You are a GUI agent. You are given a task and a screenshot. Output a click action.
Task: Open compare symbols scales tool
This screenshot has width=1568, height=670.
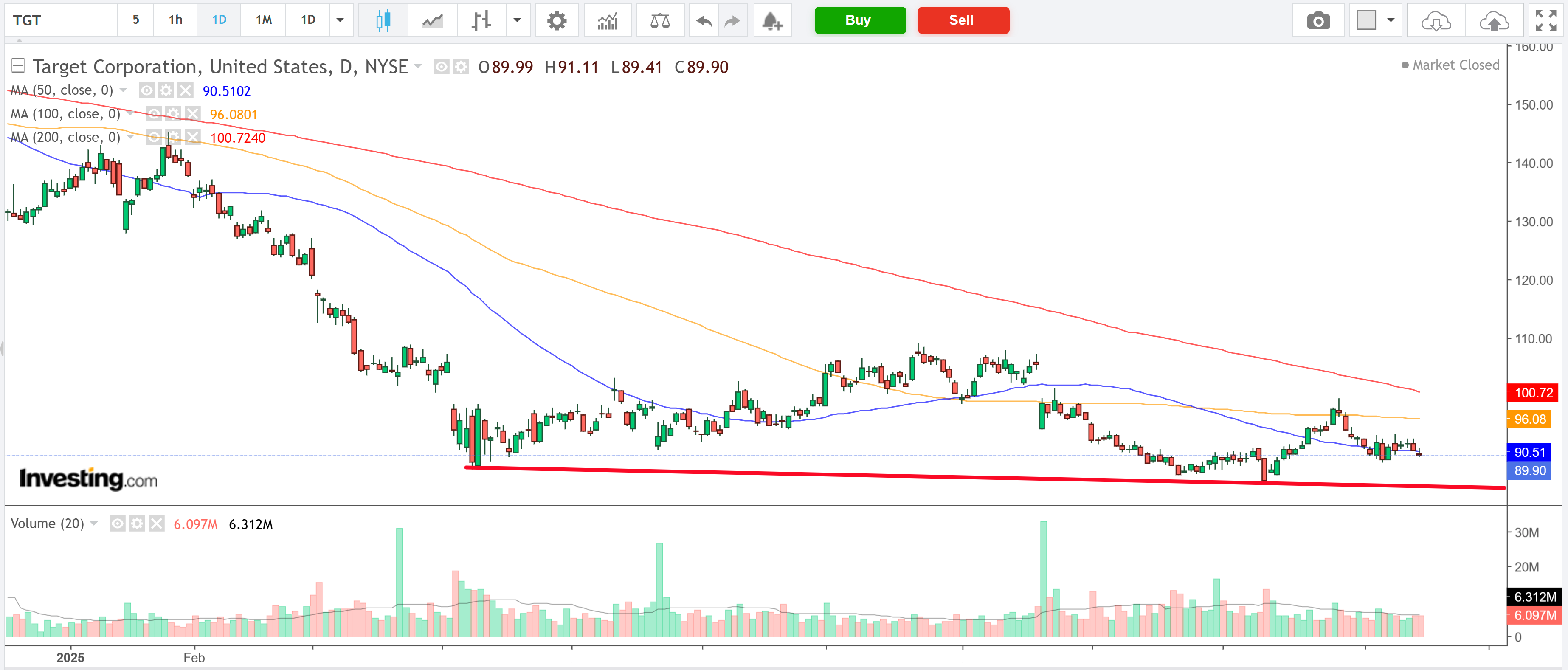[660, 20]
